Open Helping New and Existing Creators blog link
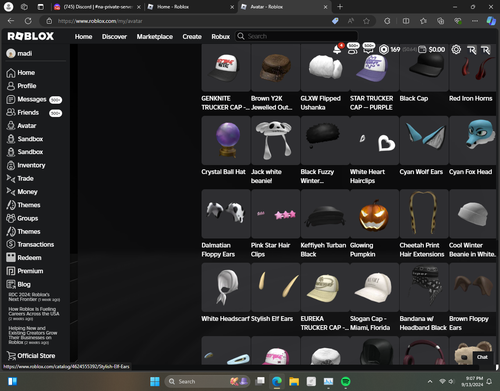 [33, 335]
